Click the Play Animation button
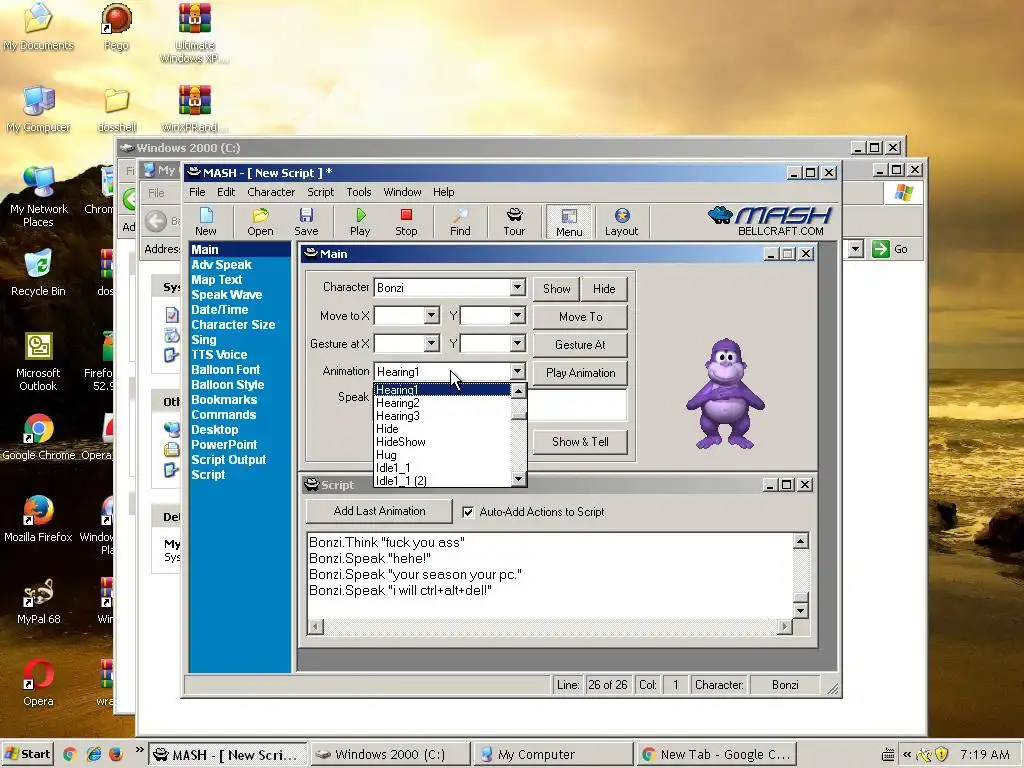Image resolution: width=1024 pixels, height=768 pixels. pos(580,373)
